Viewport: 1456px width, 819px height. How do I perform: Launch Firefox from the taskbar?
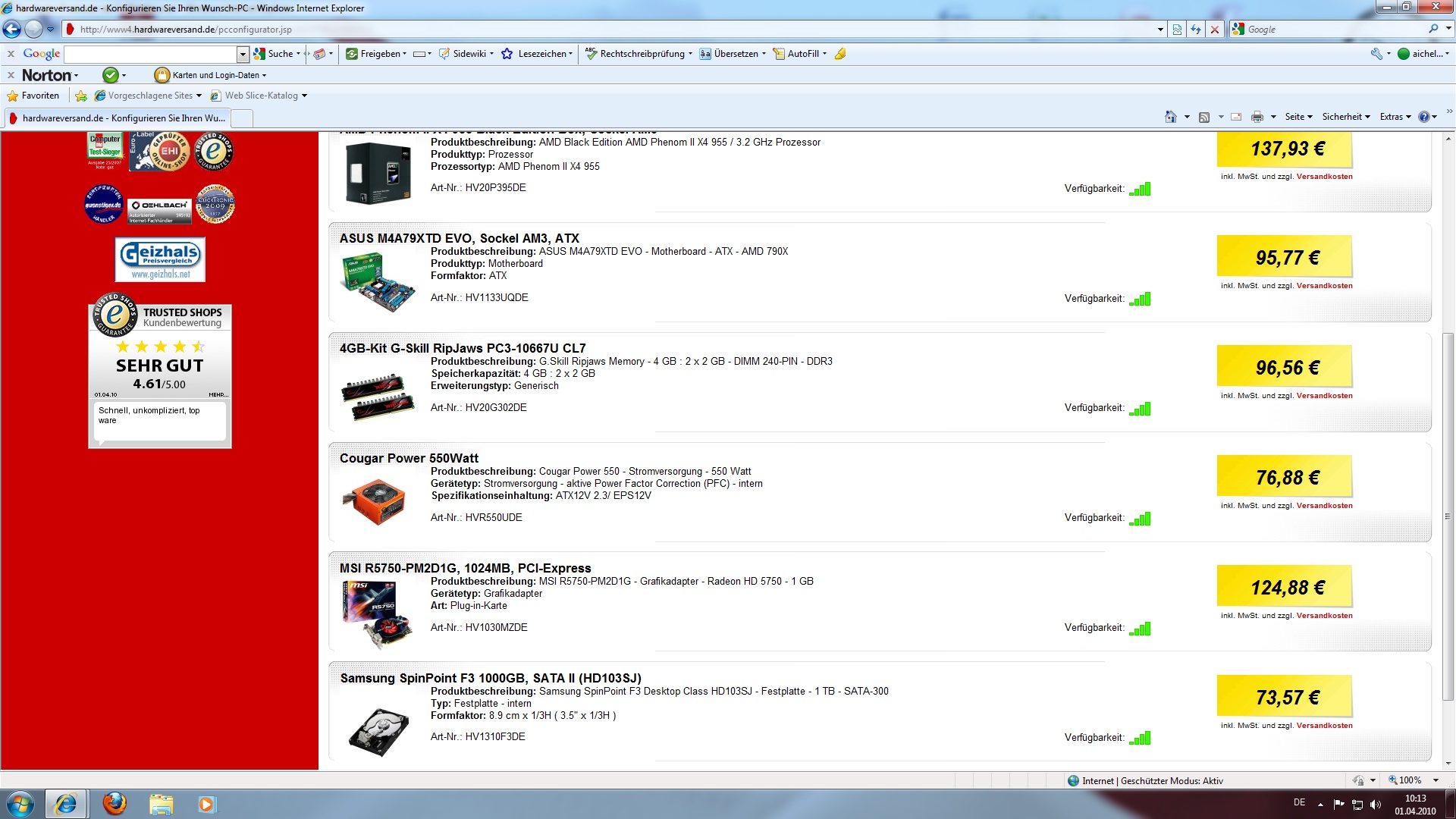pos(115,803)
